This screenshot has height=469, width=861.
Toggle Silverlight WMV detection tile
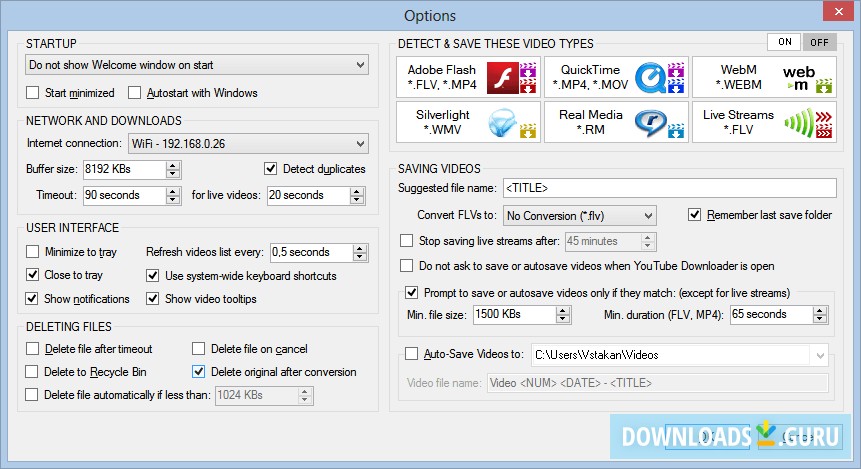tap(468, 122)
